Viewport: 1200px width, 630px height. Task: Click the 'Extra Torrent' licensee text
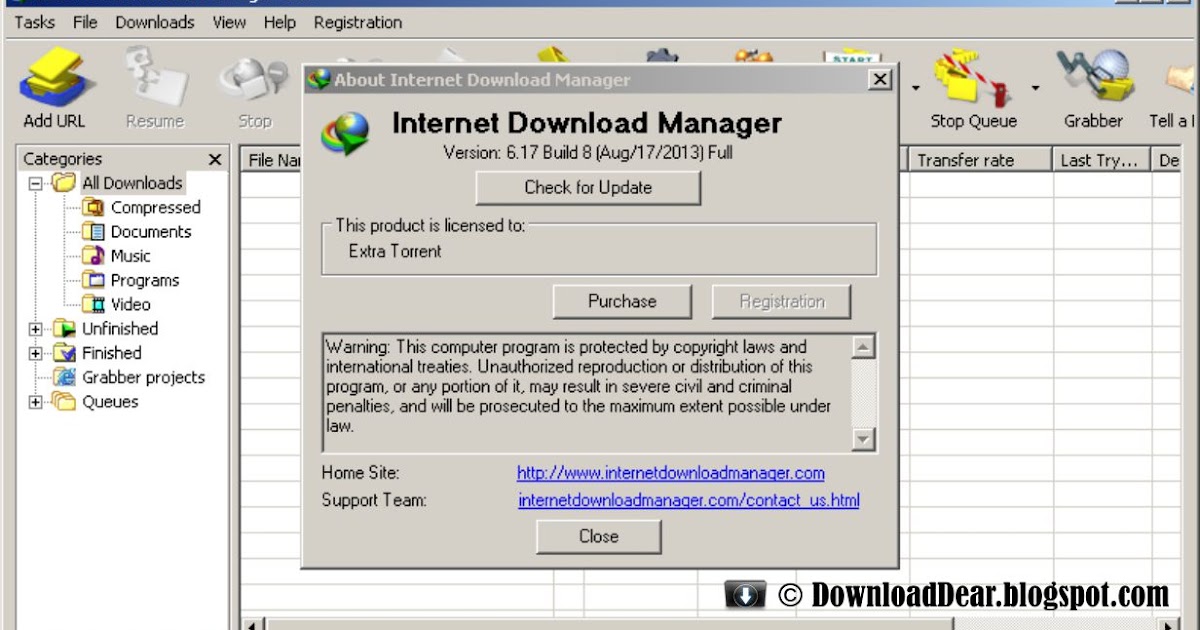click(x=395, y=251)
